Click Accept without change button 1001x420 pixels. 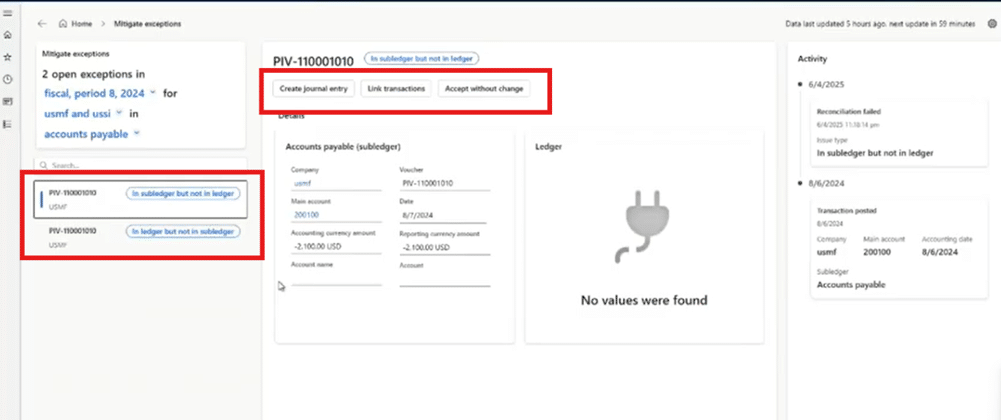(482, 89)
